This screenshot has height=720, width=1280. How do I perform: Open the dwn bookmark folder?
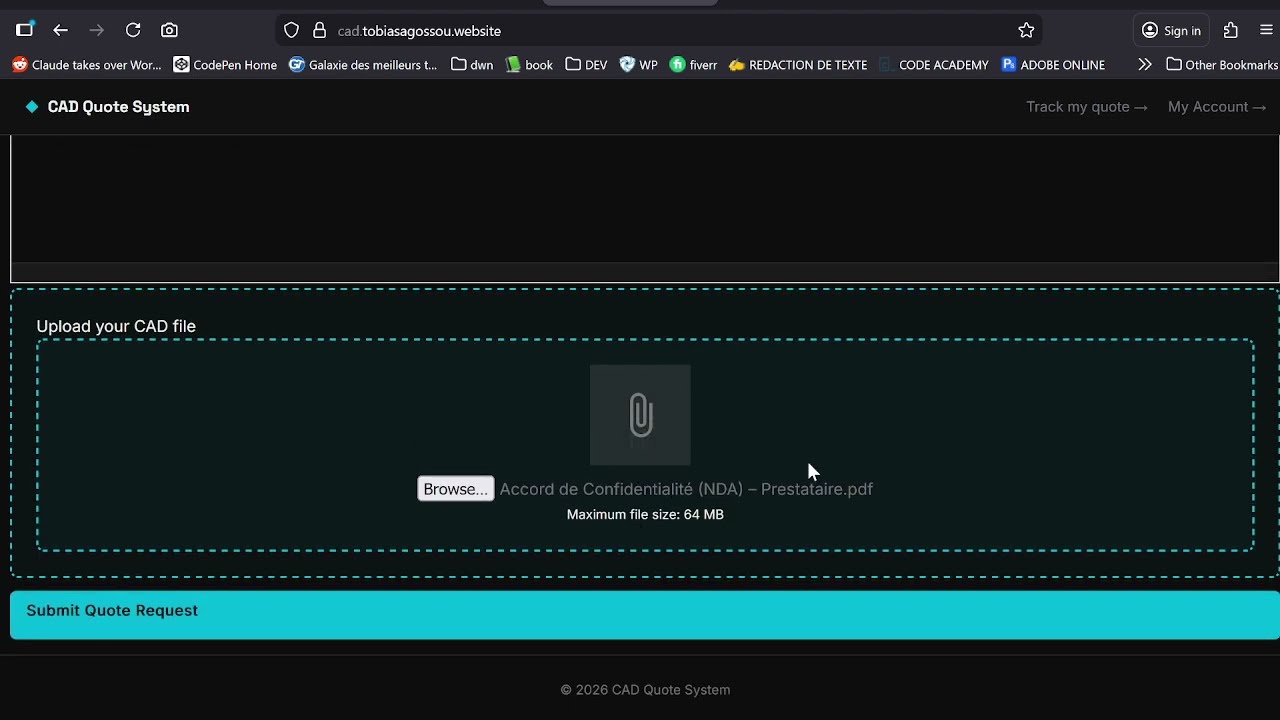pos(472,65)
